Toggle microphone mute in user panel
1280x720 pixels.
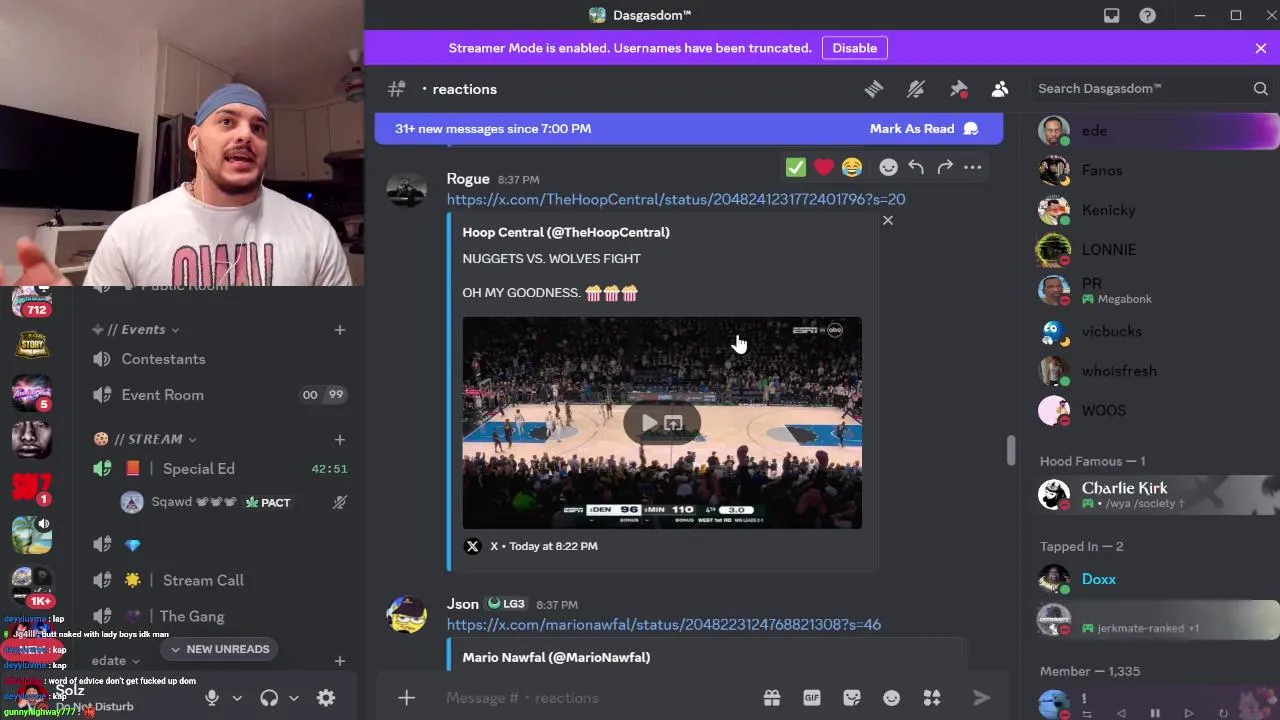point(212,698)
